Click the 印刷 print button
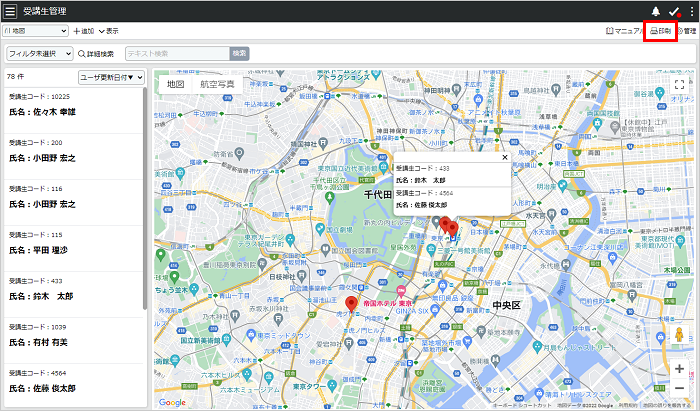Image resolution: width=700 pixels, height=411 pixels. click(661, 31)
